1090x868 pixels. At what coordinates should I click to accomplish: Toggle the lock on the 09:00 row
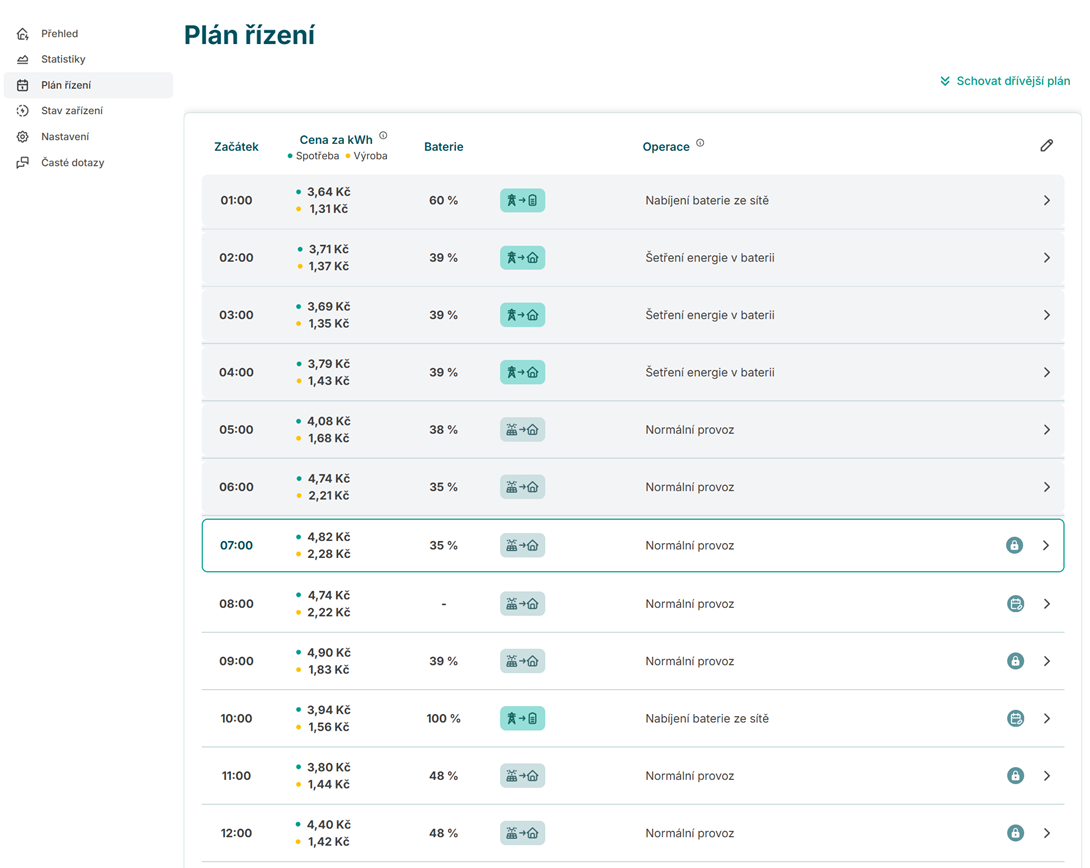pos(1015,661)
